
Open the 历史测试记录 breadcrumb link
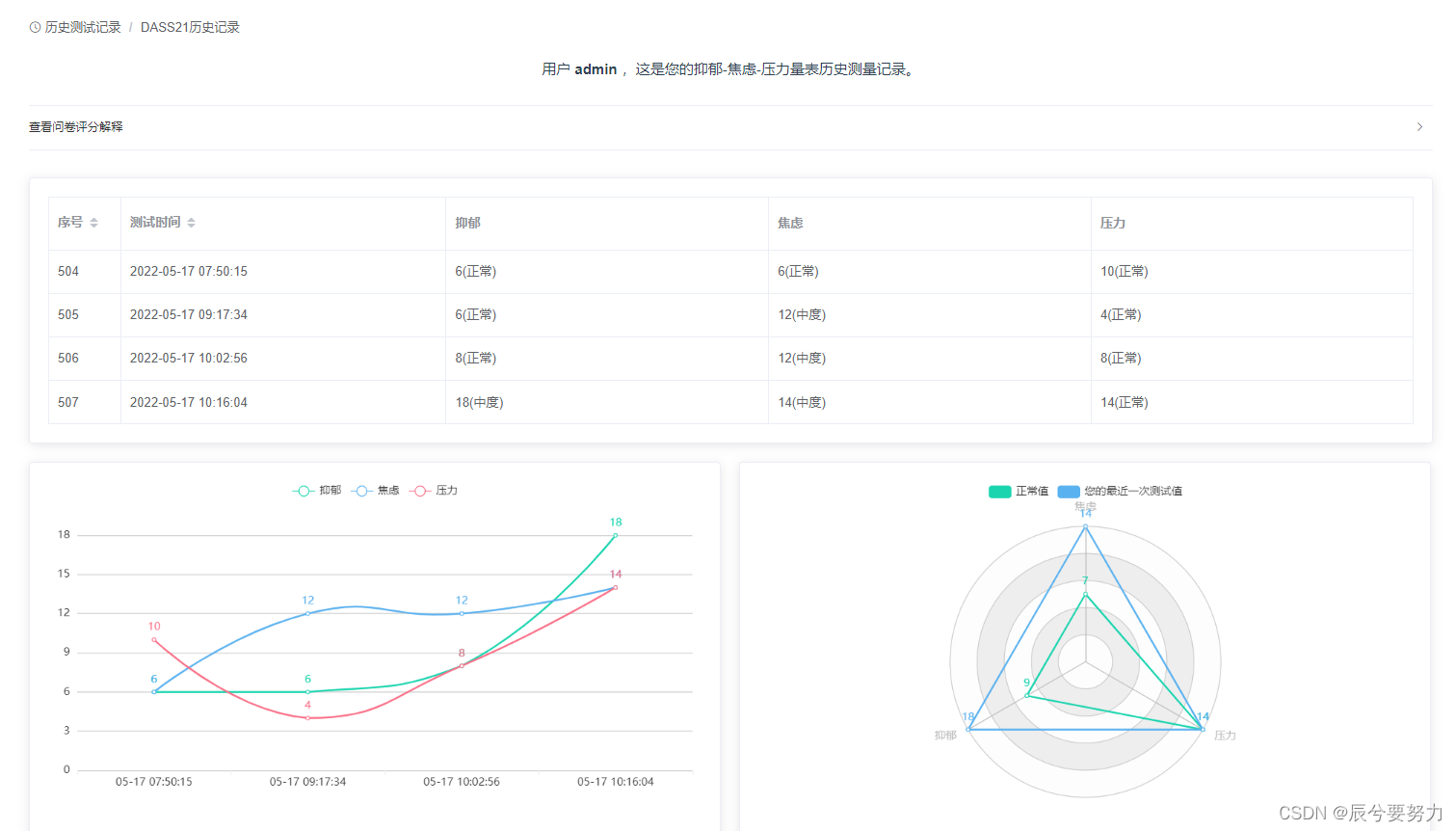pos(83,27)
